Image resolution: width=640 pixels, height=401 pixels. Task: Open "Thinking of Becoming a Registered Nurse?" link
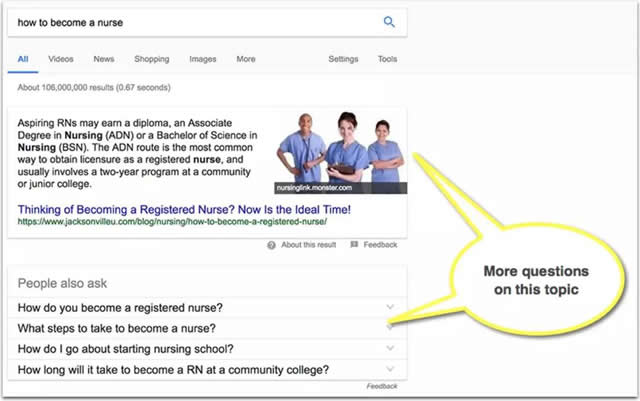click(x=184, y=210)
